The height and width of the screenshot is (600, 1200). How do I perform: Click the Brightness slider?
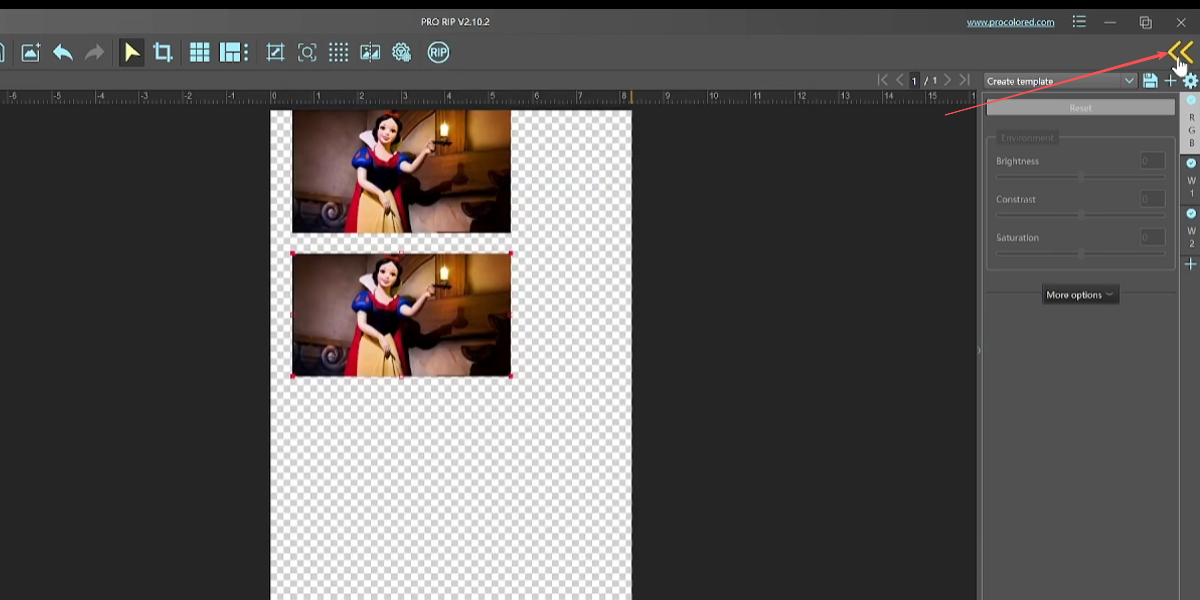tap(1080, 177)
